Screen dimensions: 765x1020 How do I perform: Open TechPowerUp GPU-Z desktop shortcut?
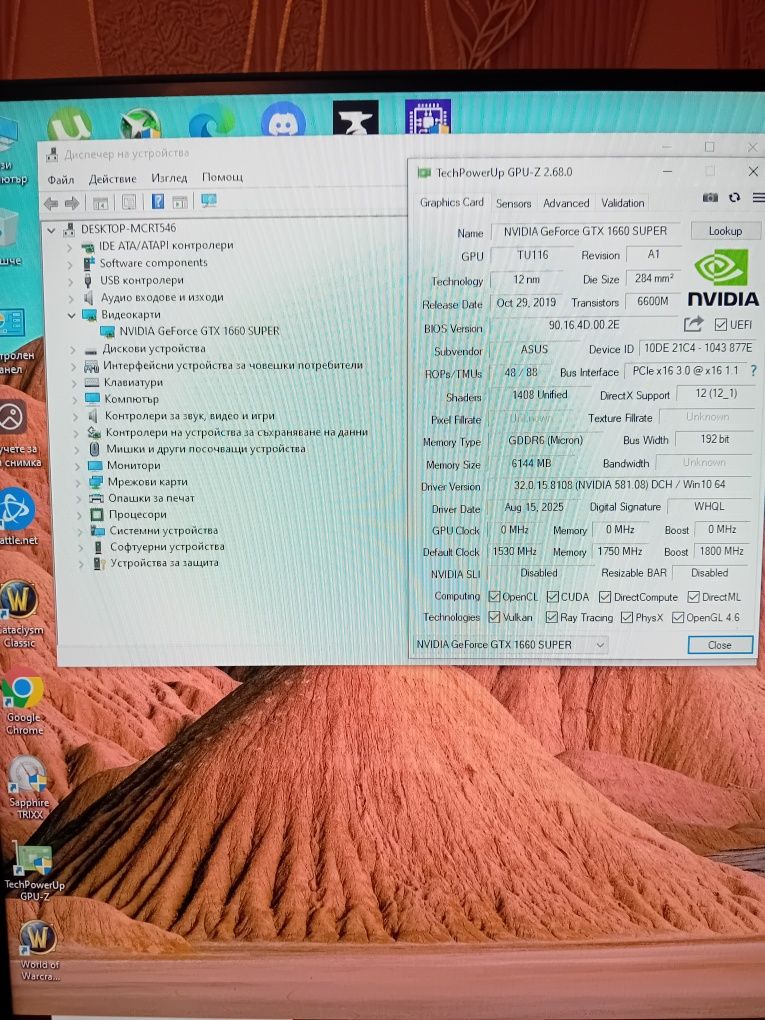click(34, 872)
